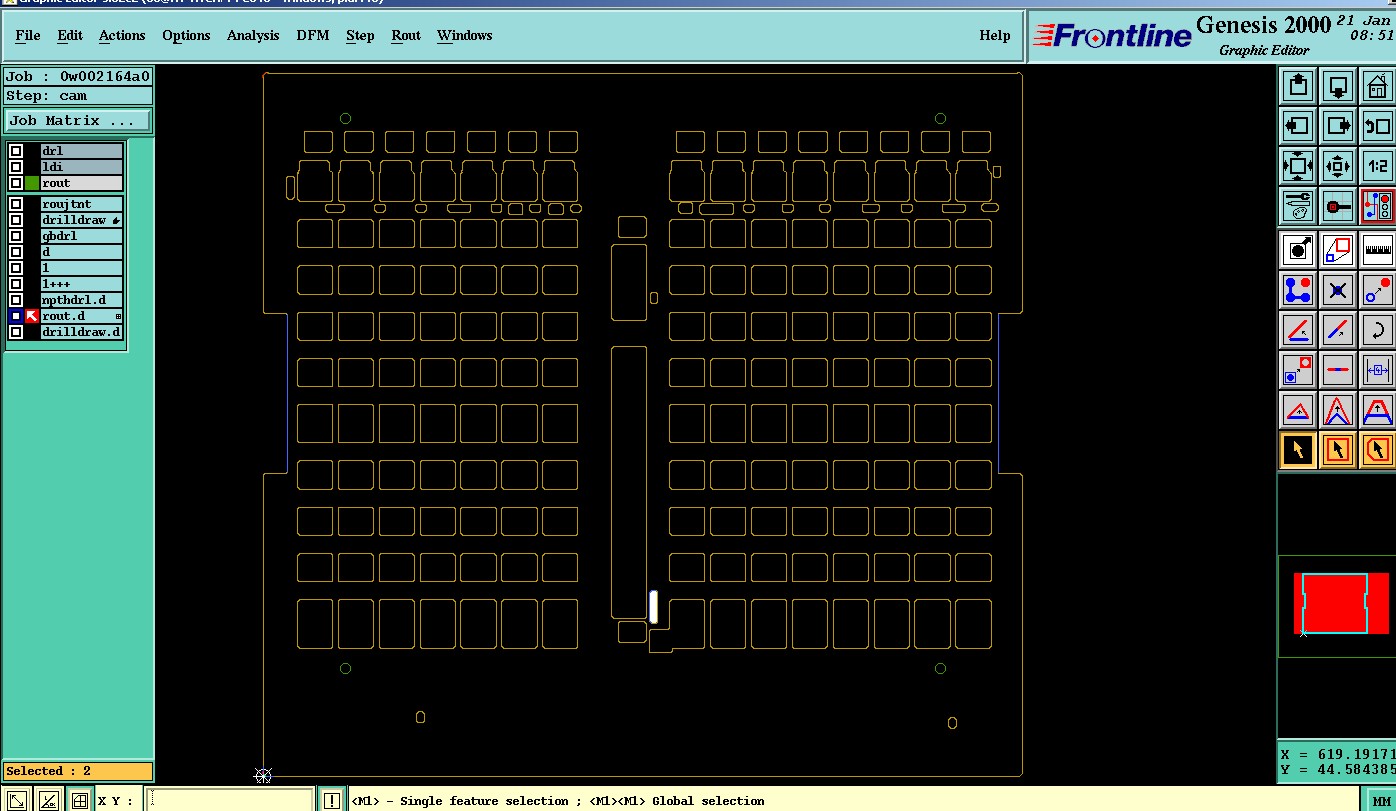This screenshot has height=811, width=1396.
Task: Select the dimension arrows with box tool
Action: tap(1377, 370)
